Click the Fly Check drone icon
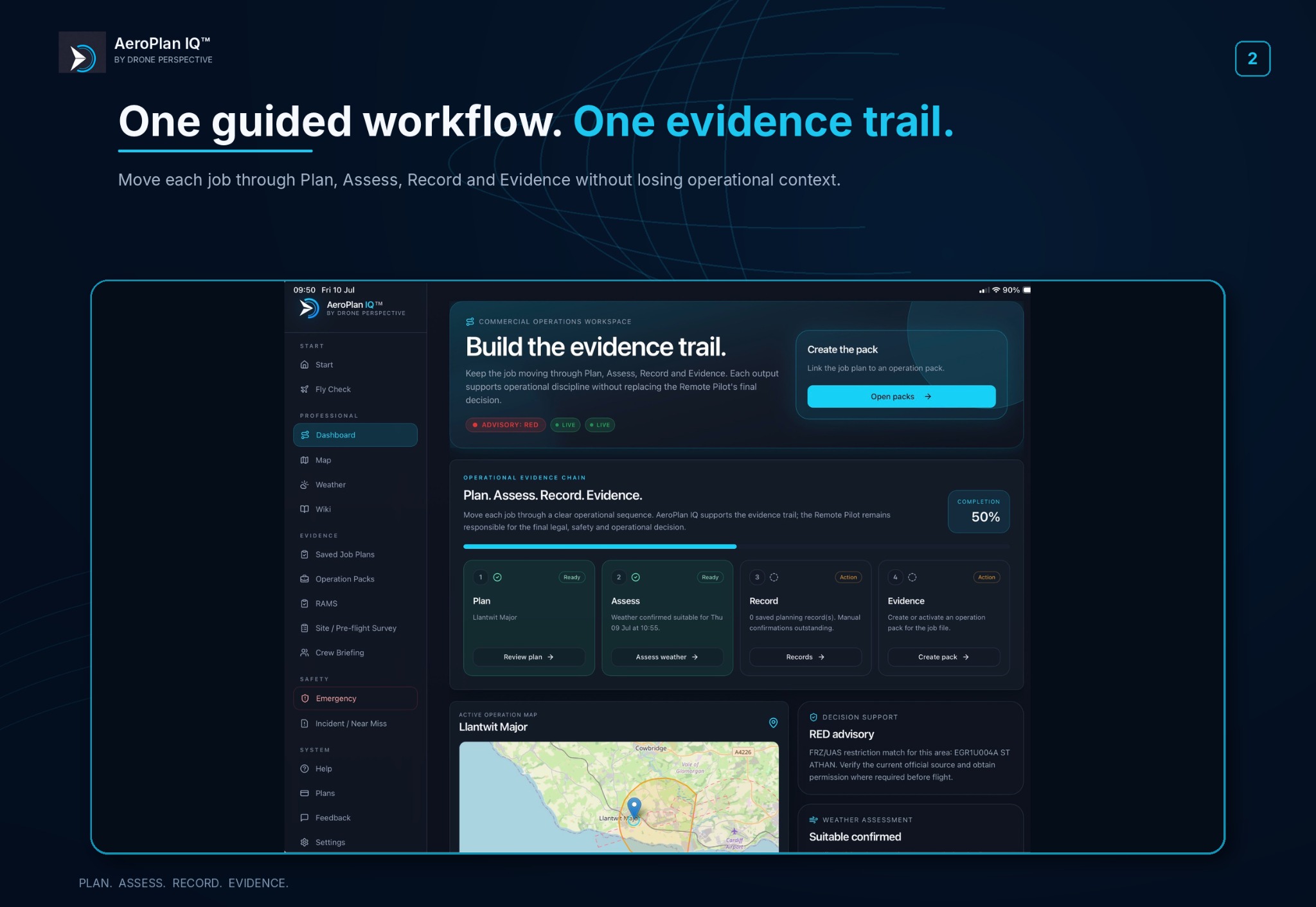Viewport: 1316px width, 907px height. (305, 389)
